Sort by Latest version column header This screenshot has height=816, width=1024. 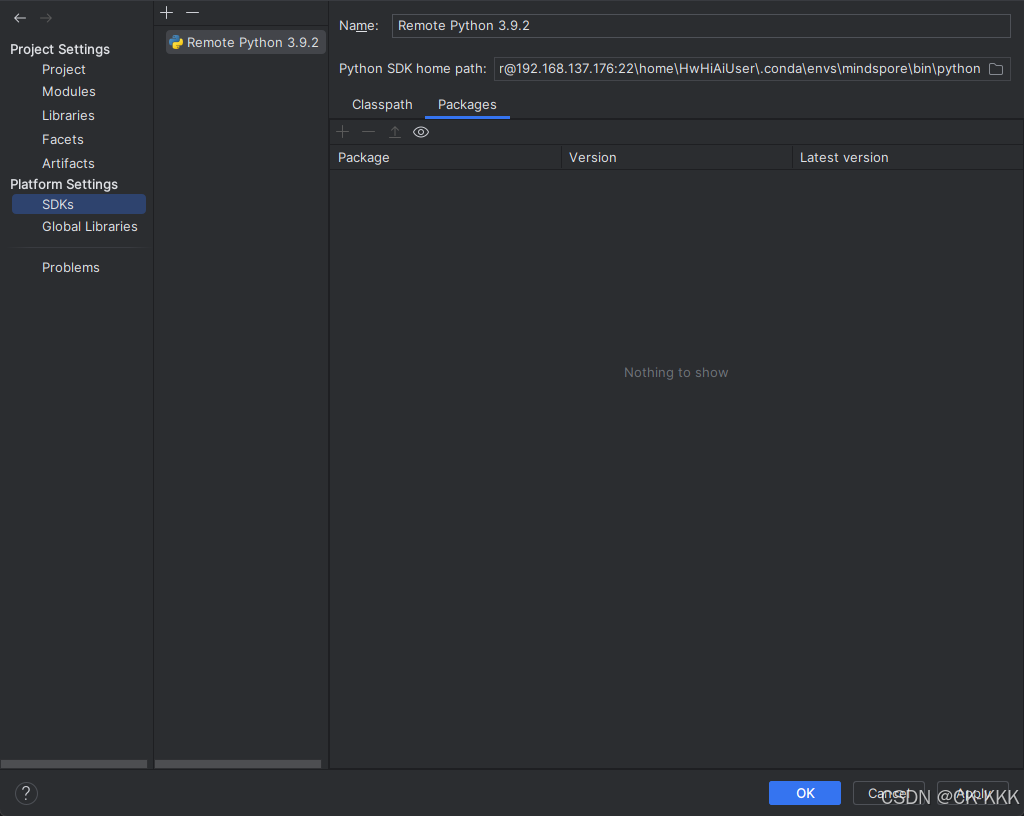[908, 157]
